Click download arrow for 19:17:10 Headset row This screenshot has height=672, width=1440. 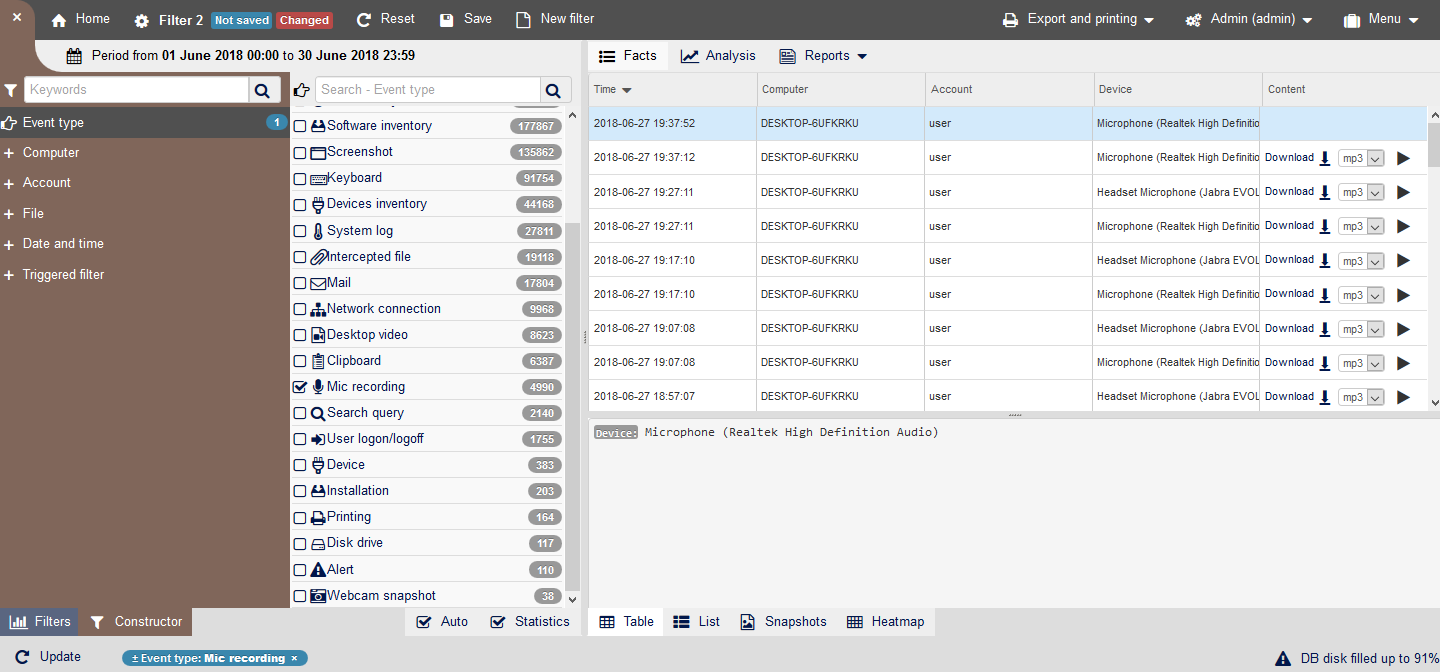[x=1325, y=260]
